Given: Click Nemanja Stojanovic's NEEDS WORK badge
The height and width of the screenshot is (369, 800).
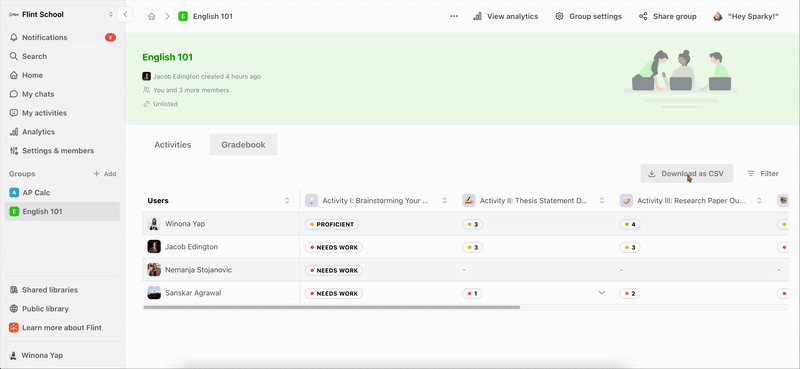Looking at the screenshot, I should click(x=334, y=270).
